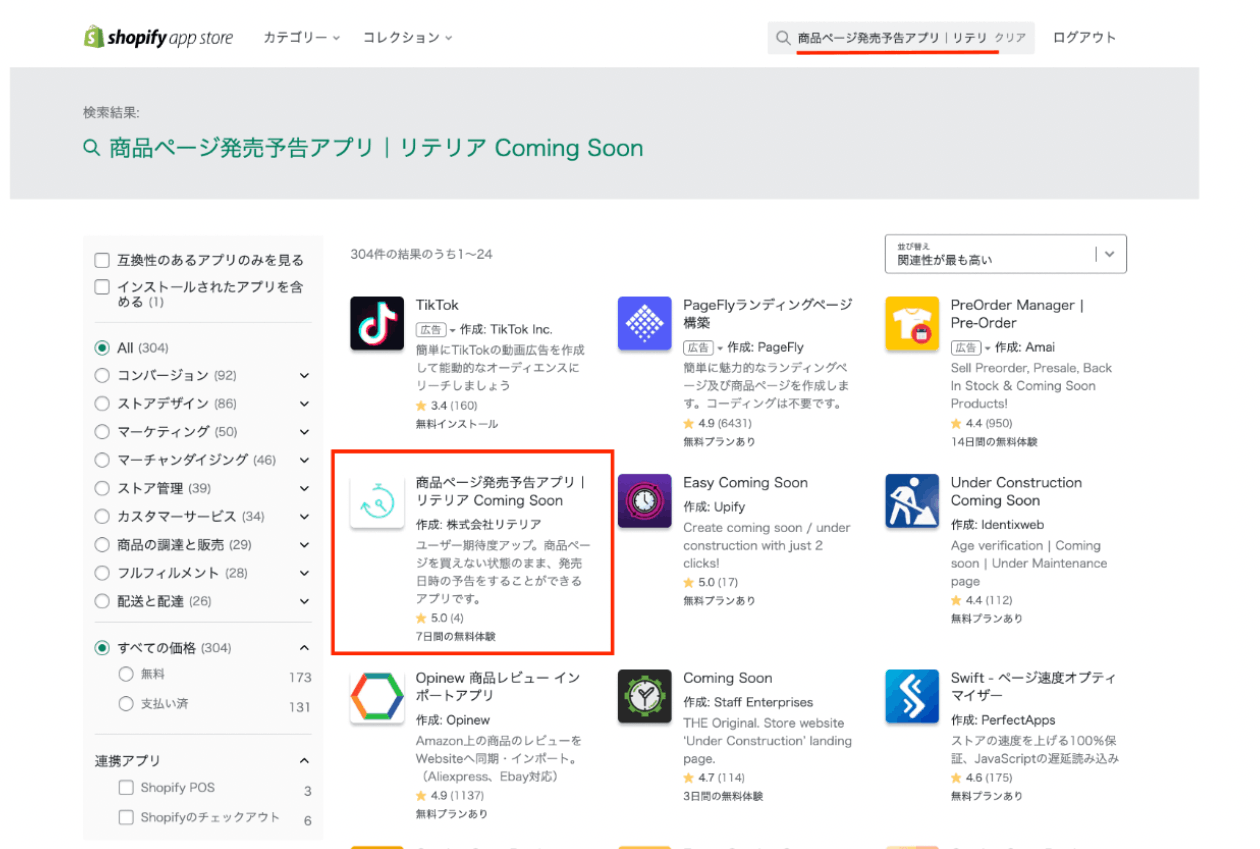Open Easy Coming Soon title link
The height and width of the screenshot is (849, 1260).
tap(745, 483)
